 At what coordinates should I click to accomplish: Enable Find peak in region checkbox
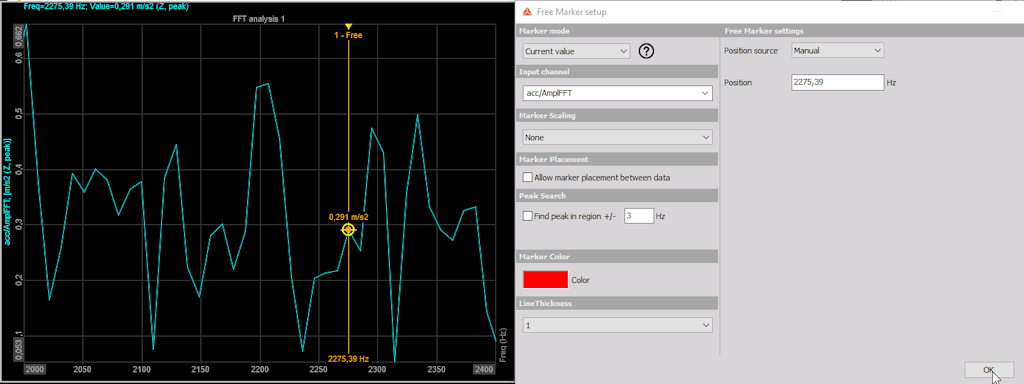click(528, 216)
